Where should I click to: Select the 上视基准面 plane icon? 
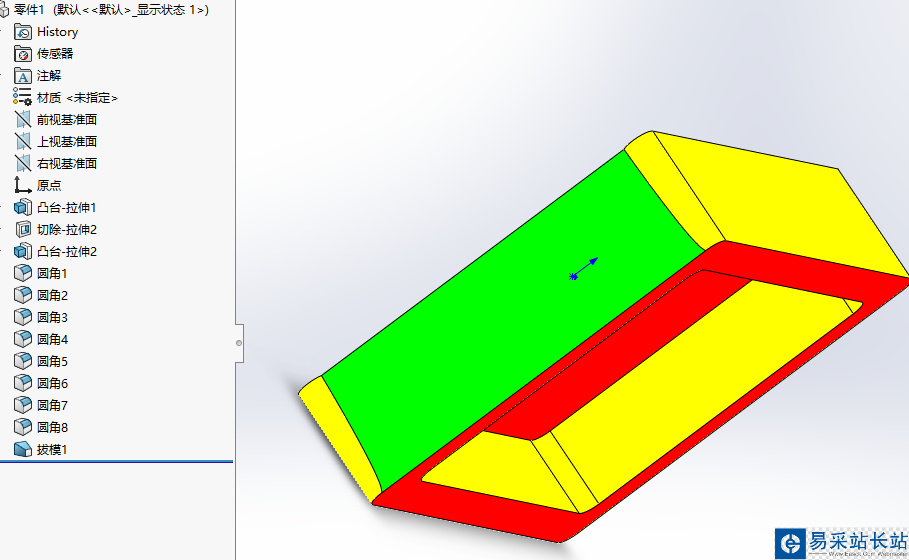coord(23,141)
